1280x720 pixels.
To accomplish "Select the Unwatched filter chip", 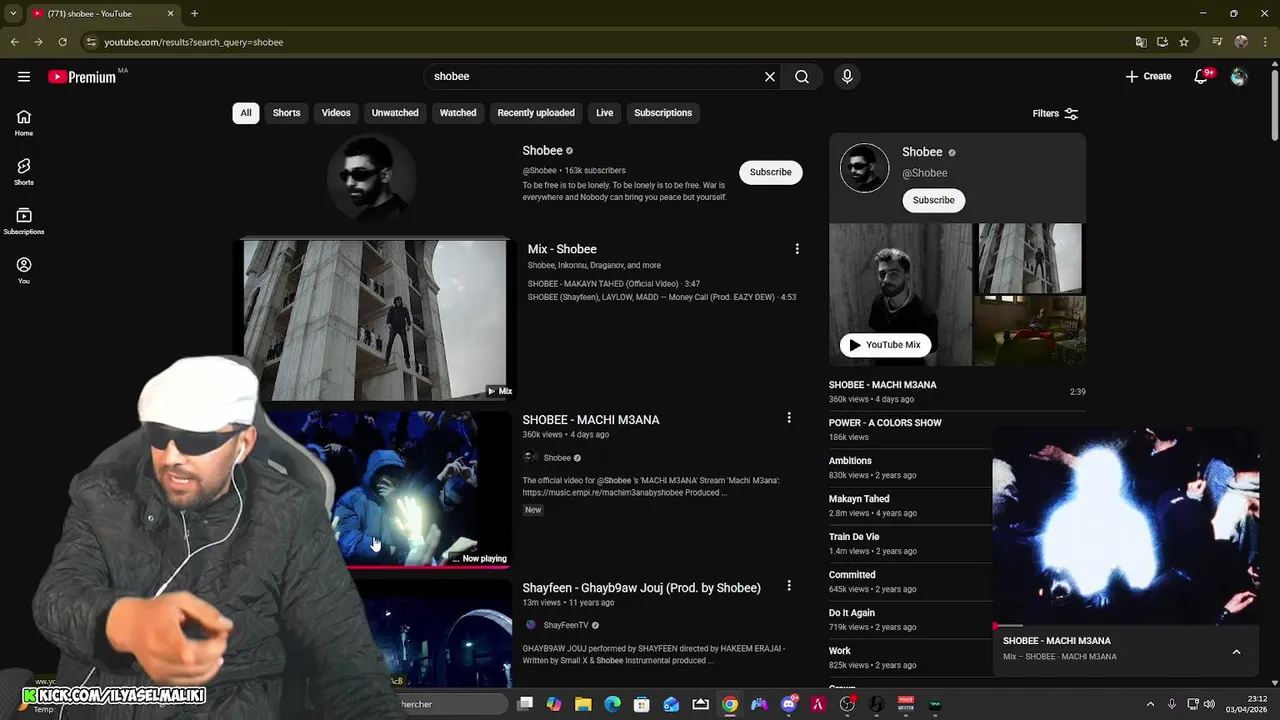I will tap(395, 113).
